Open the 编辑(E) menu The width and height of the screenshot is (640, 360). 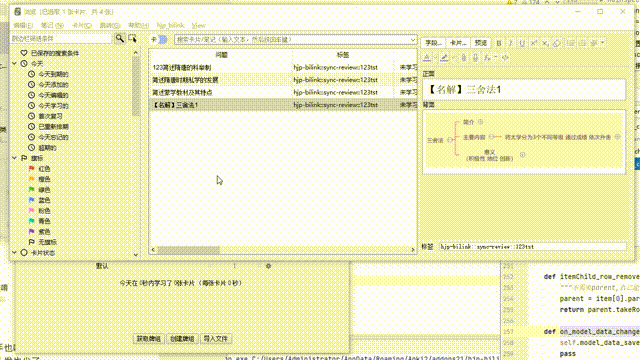(22, 25)
